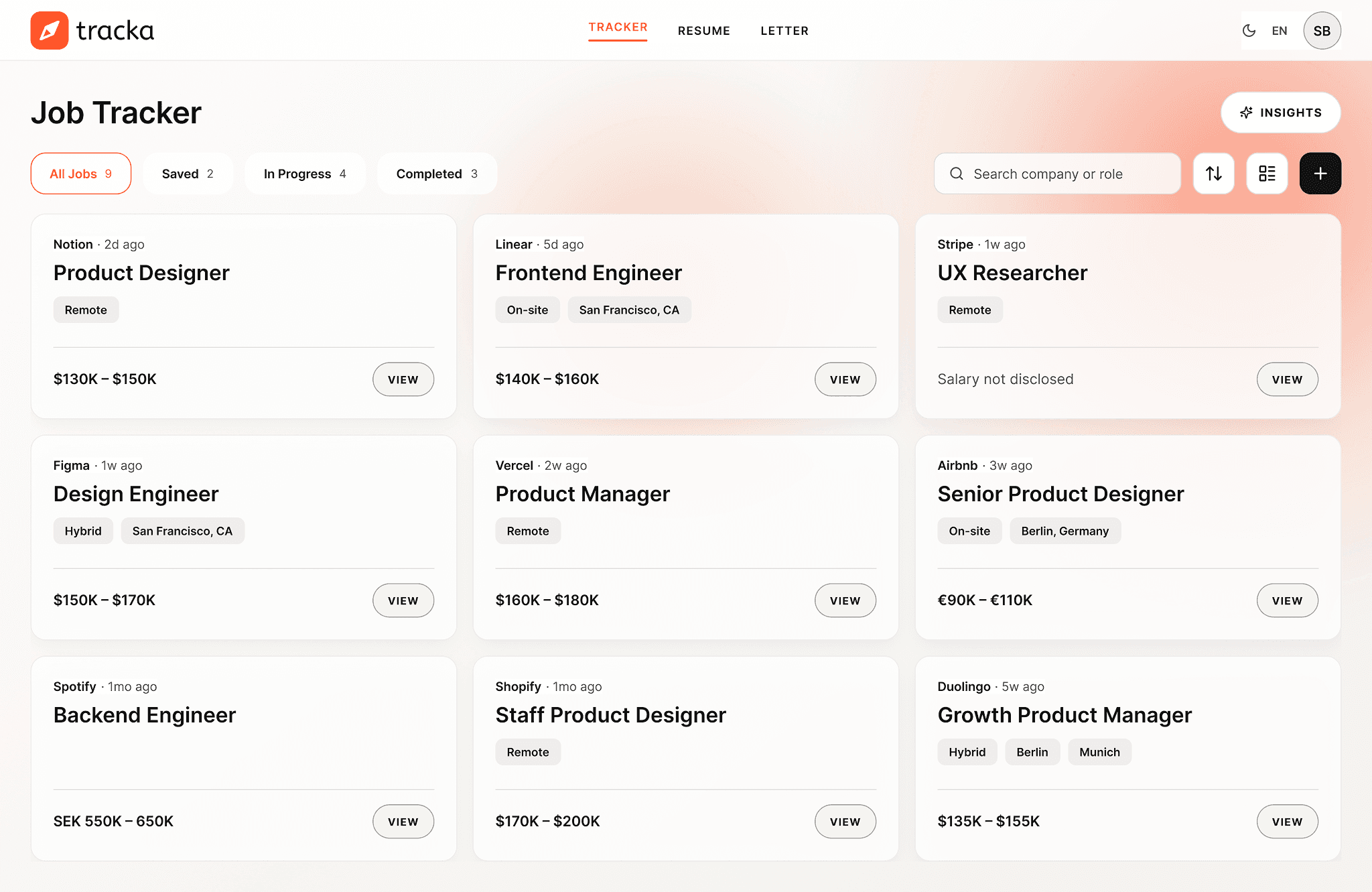Image resolution: width=1372 pixels, height=892 pixels.
Task: Switch to the Resume tab
Action: click(x=703, y=31)
